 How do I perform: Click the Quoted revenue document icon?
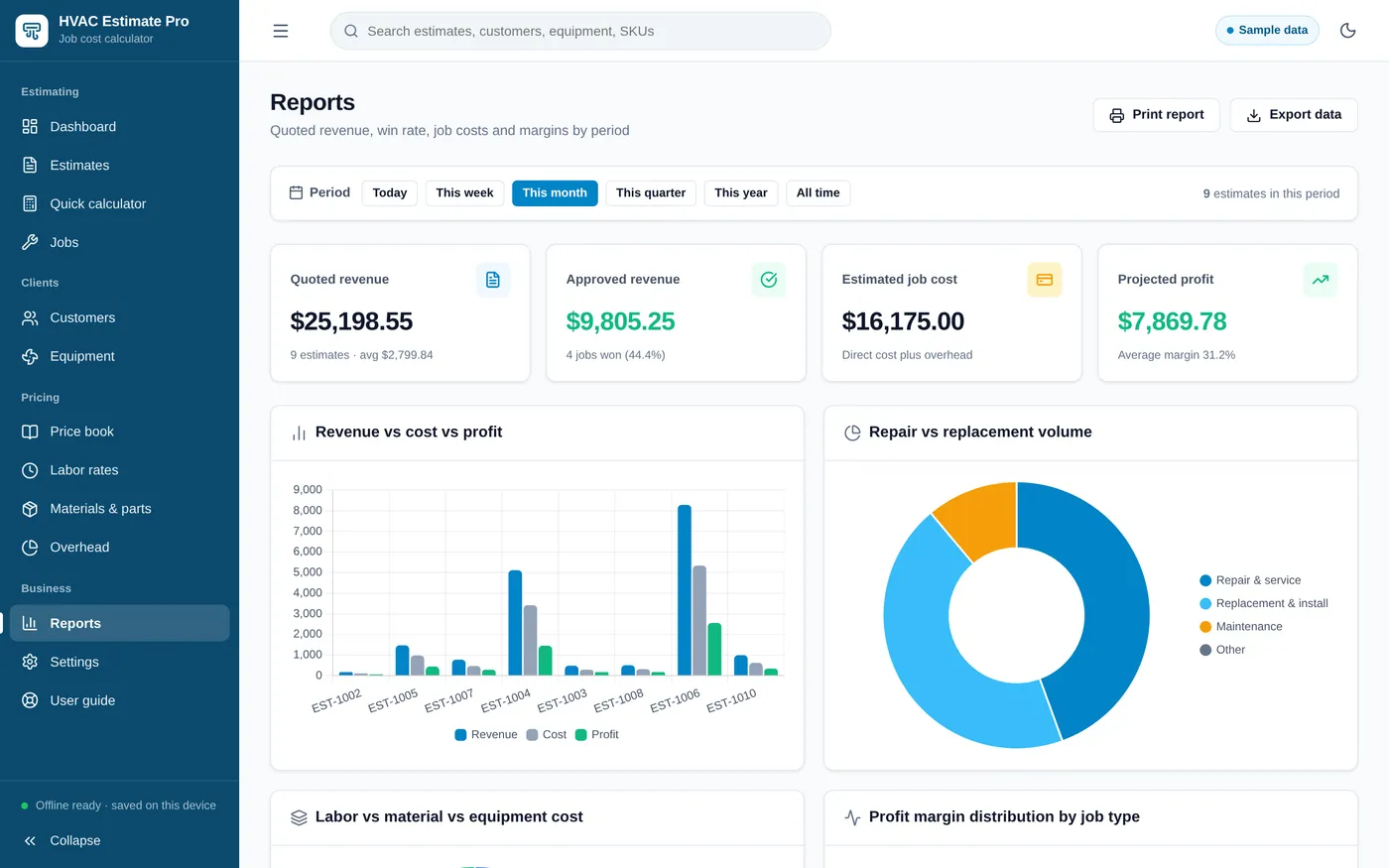coord(493,280)
